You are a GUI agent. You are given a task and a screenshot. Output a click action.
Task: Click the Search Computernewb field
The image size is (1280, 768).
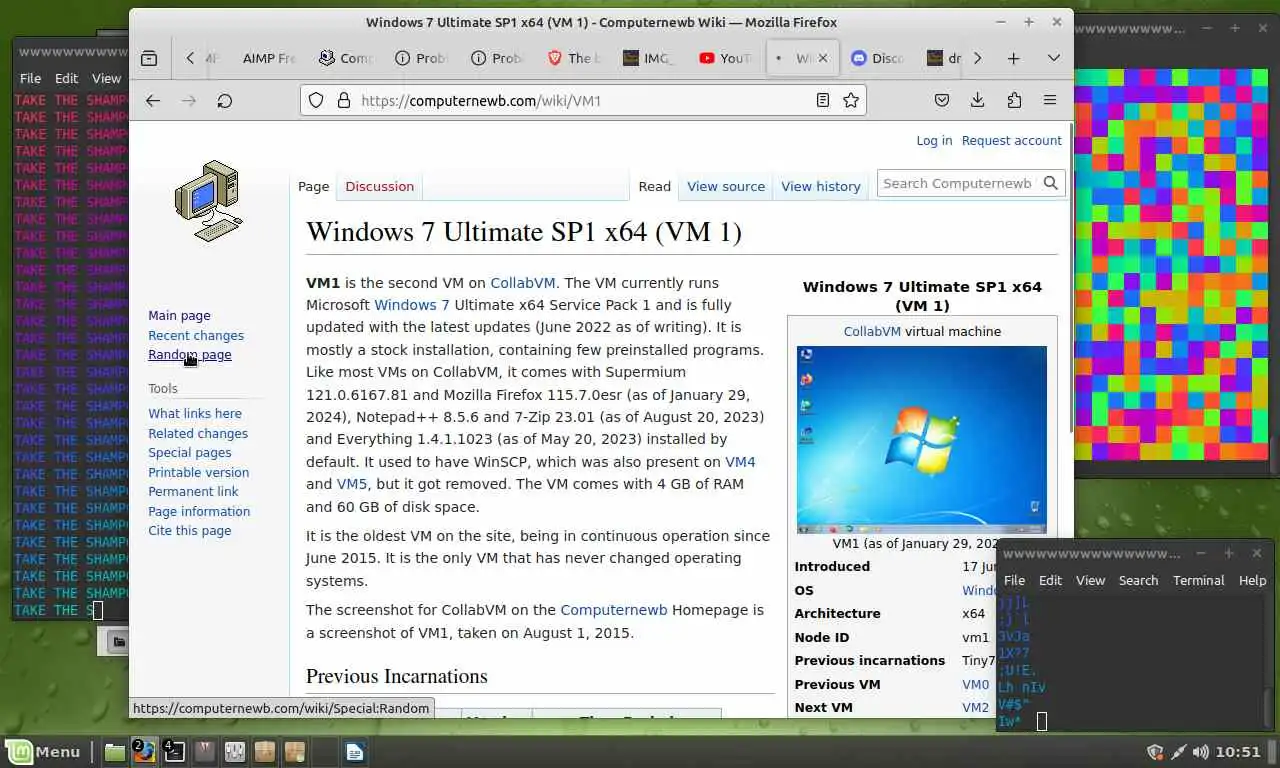pos(957,183)
